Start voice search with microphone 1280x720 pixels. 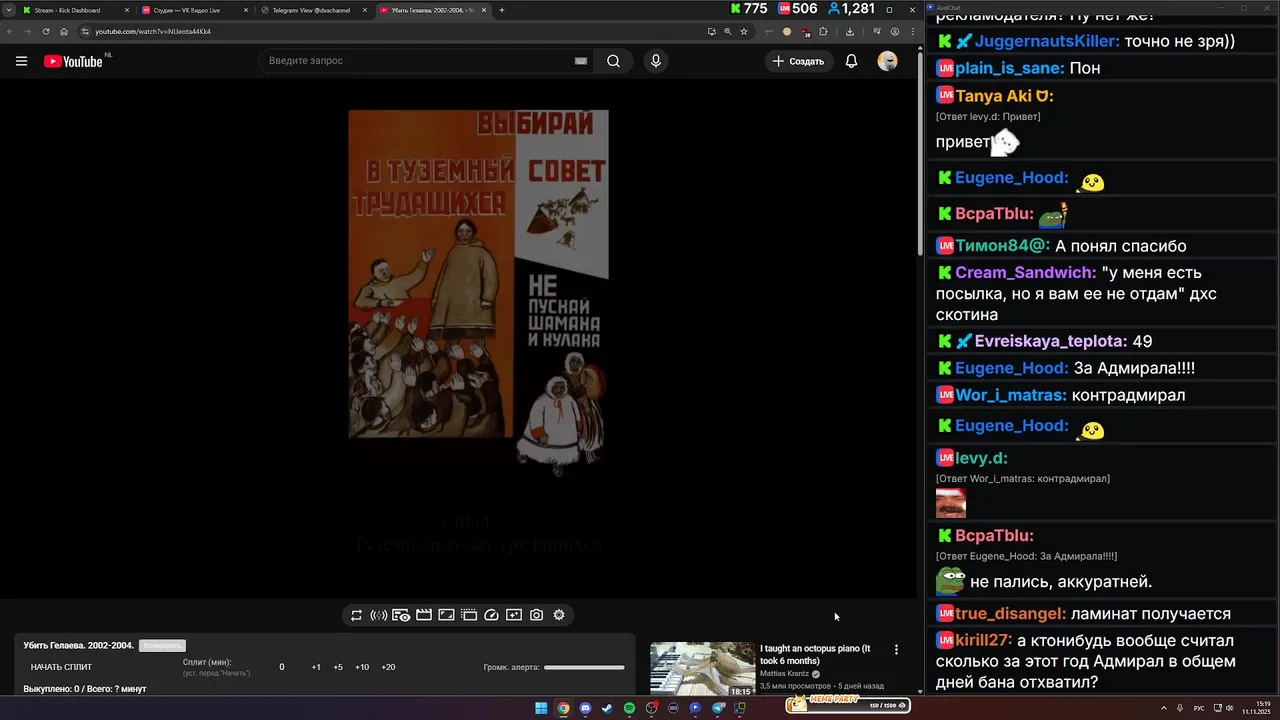point(655,61)
